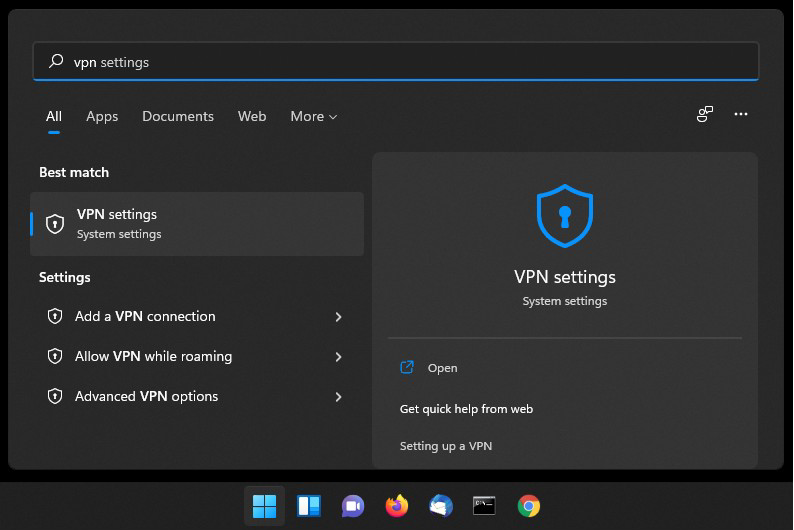Open Google Chrome from taskbar

(x=529, y=506)
